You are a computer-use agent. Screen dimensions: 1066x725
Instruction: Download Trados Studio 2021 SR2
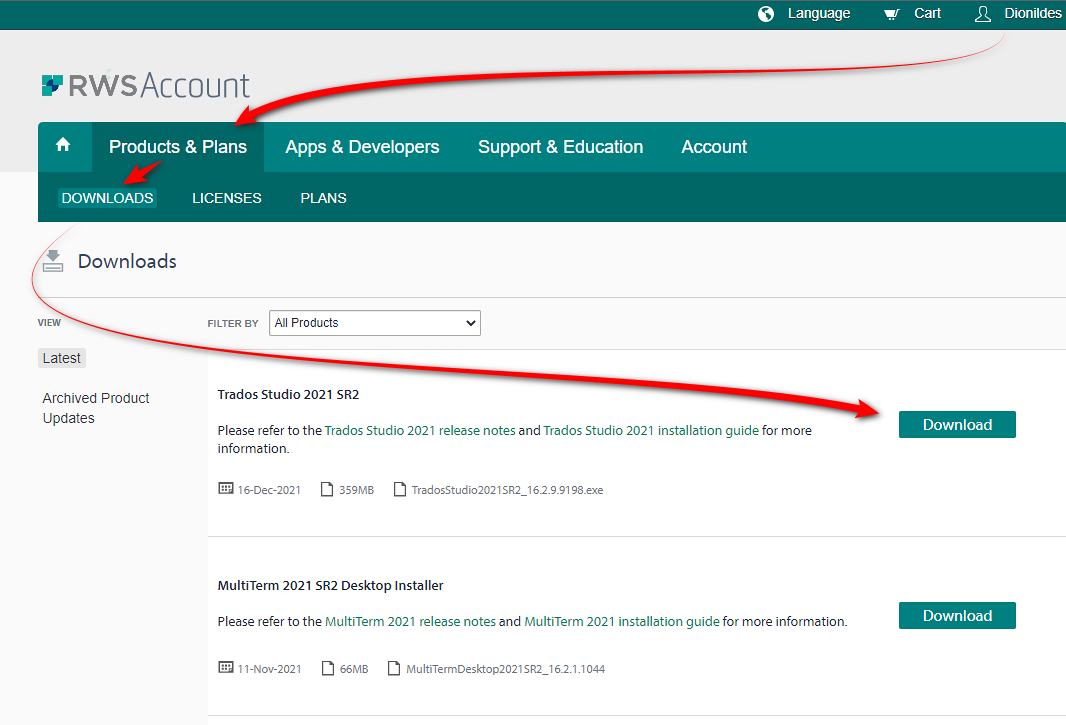point(957,424)
